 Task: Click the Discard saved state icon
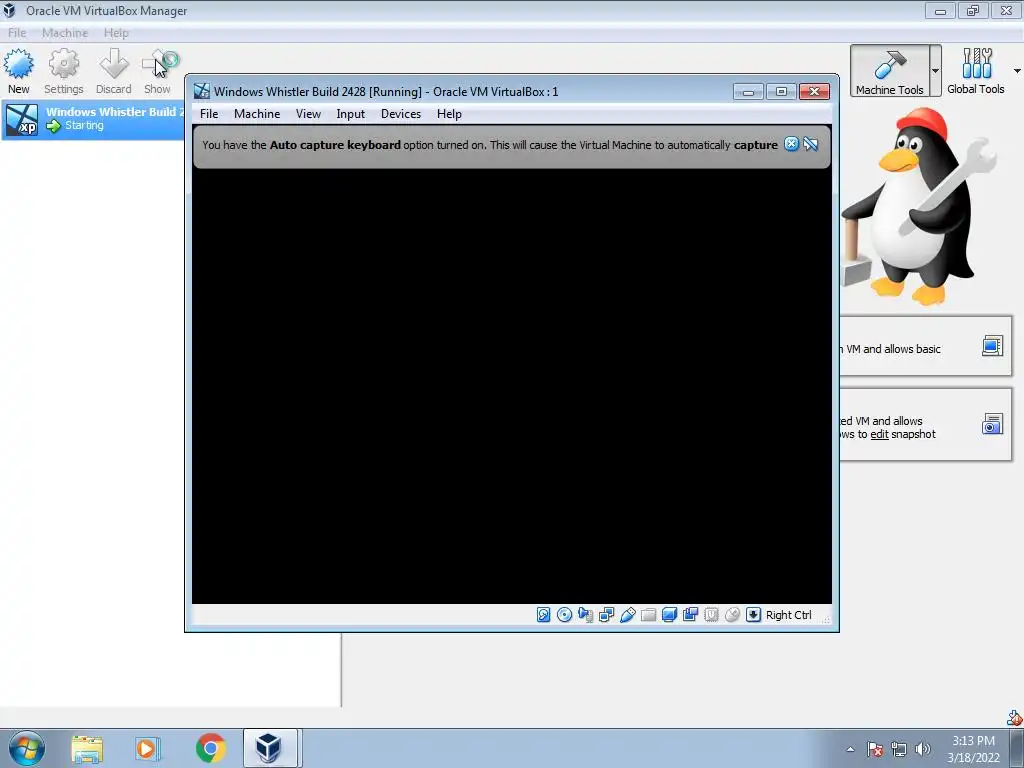(114, 65)
